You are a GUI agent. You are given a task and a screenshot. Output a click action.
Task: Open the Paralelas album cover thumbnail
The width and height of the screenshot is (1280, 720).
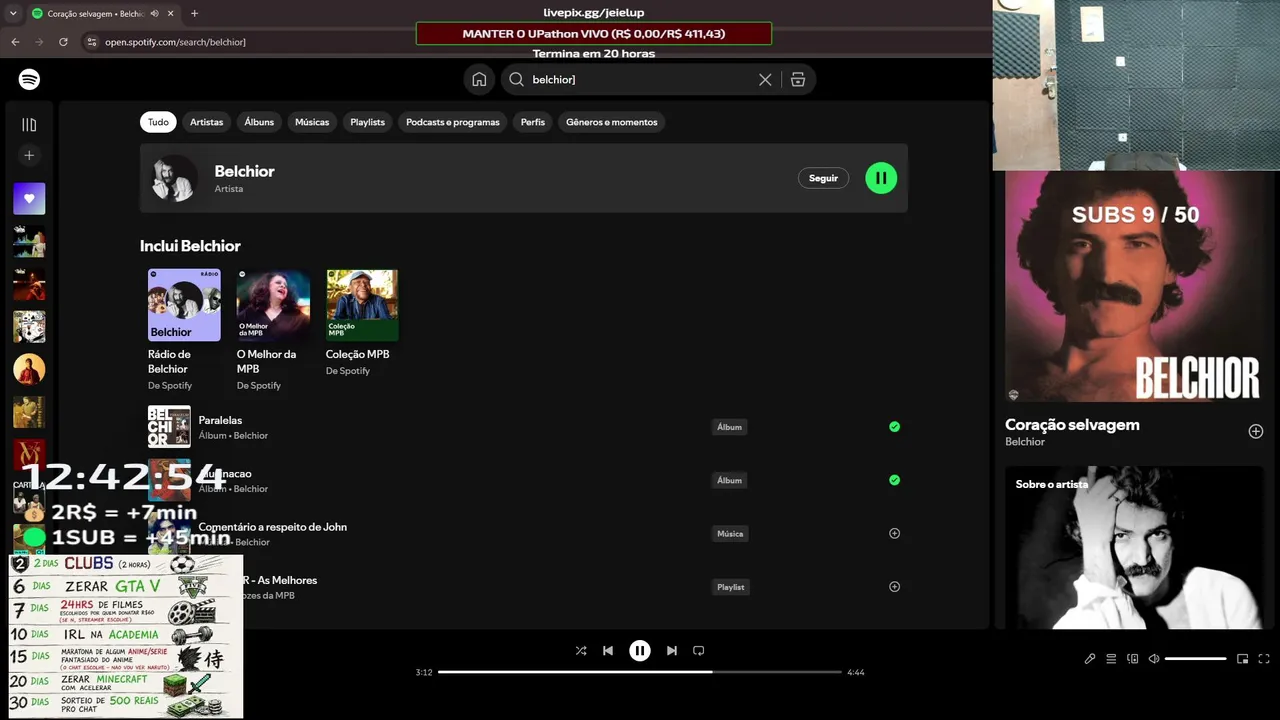tap(169, 427)
